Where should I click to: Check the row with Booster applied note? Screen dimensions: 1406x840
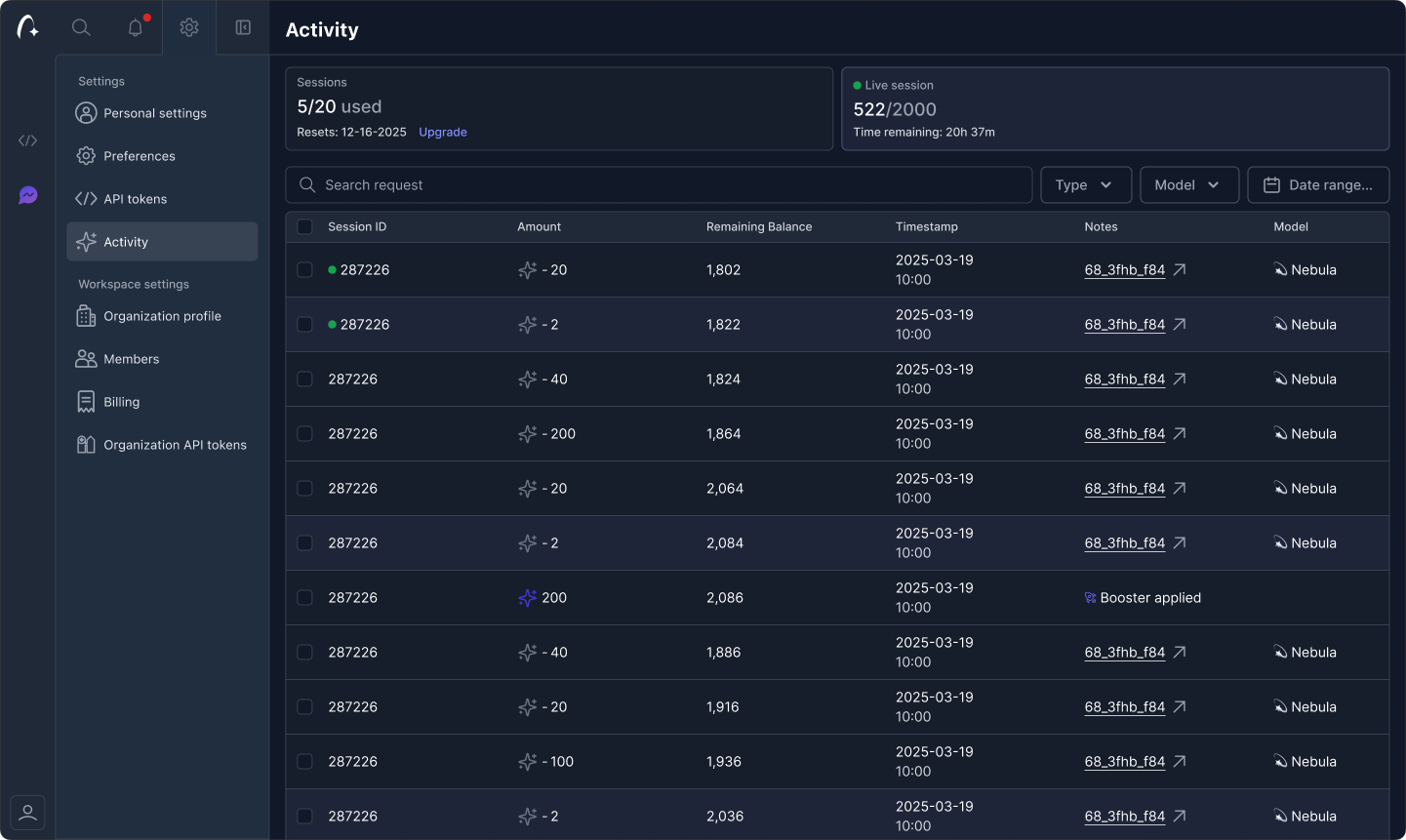304,597
